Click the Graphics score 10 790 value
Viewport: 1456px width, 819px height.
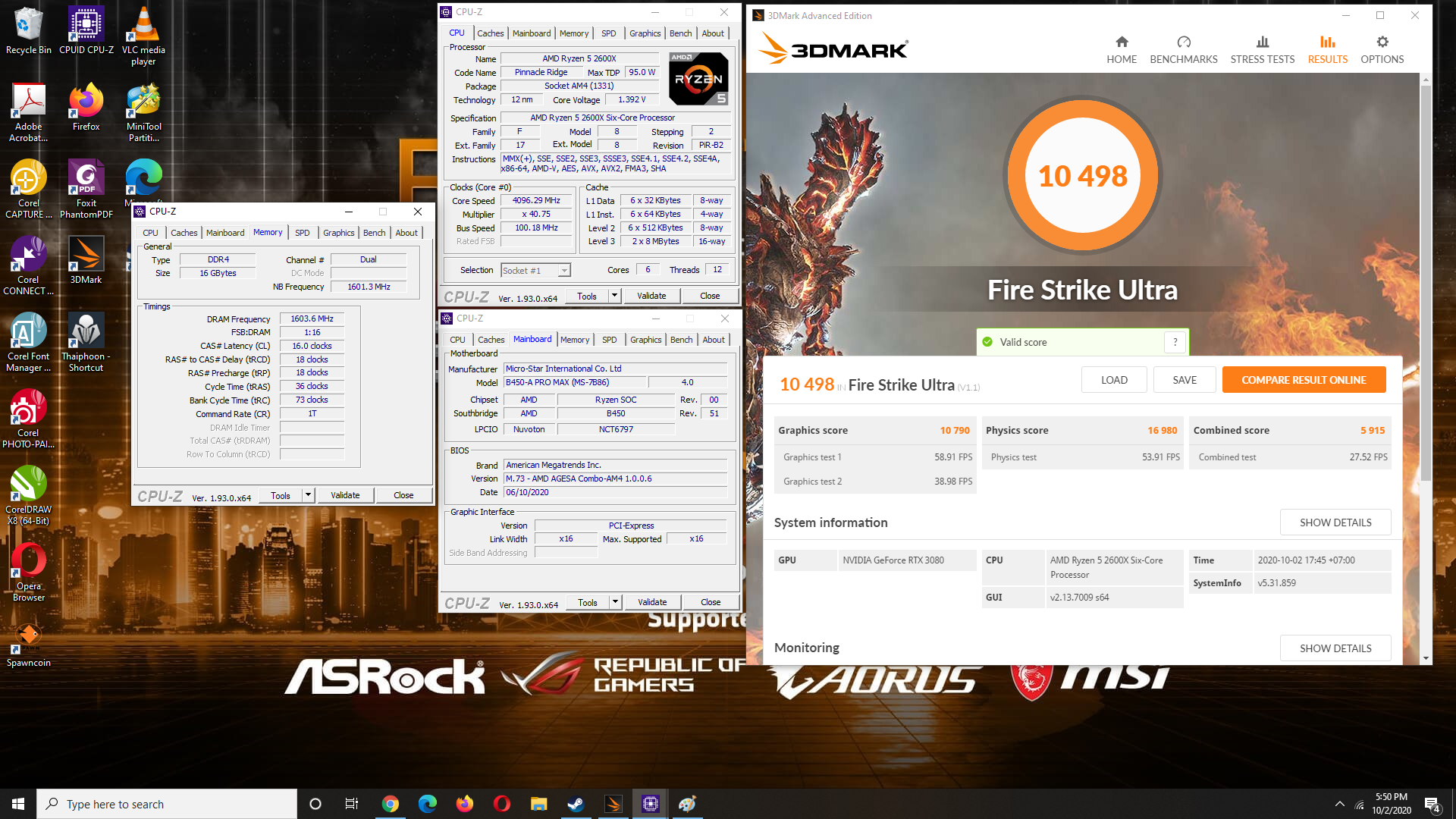coord(955,430)
